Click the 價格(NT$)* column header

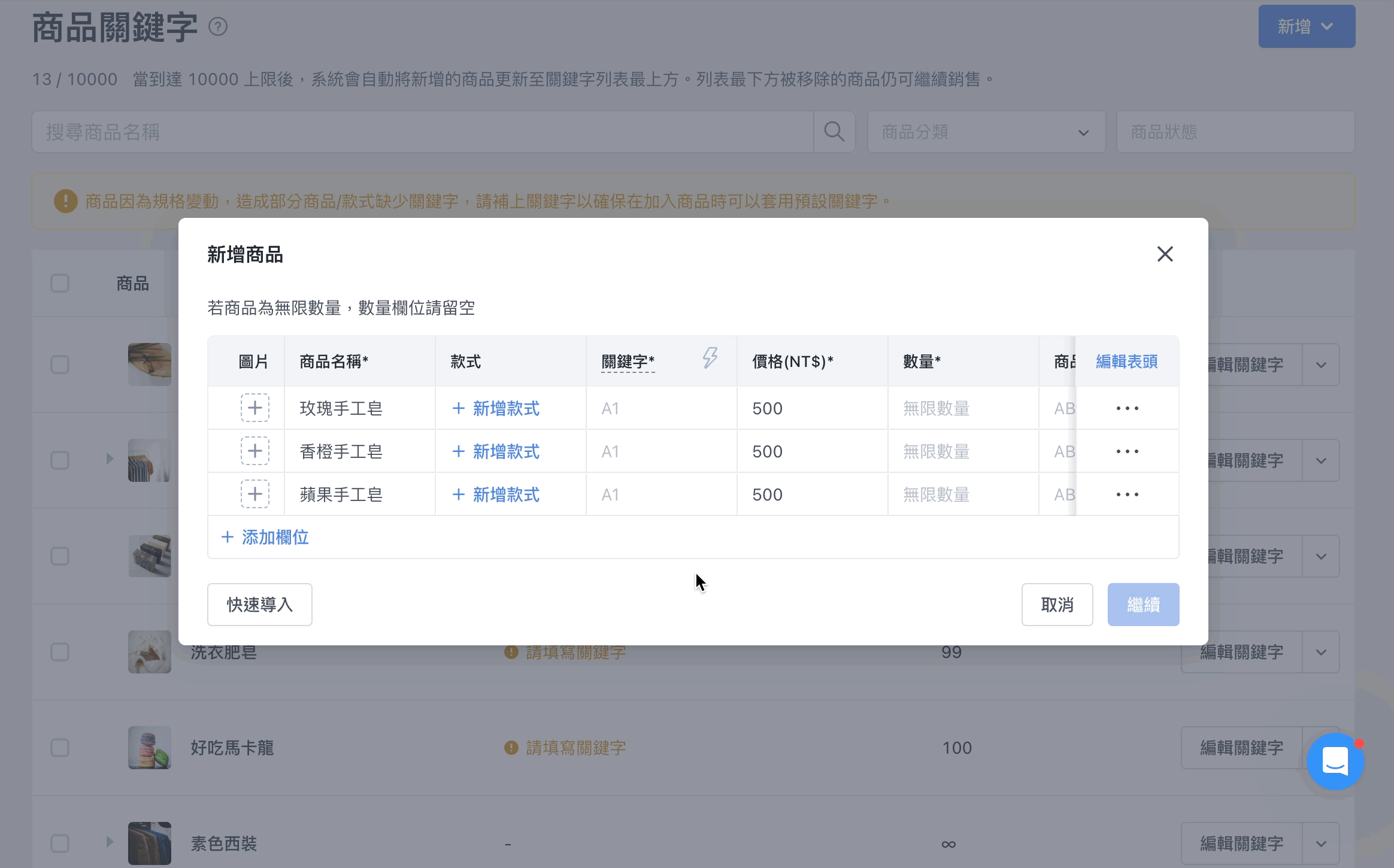(812, 362)
